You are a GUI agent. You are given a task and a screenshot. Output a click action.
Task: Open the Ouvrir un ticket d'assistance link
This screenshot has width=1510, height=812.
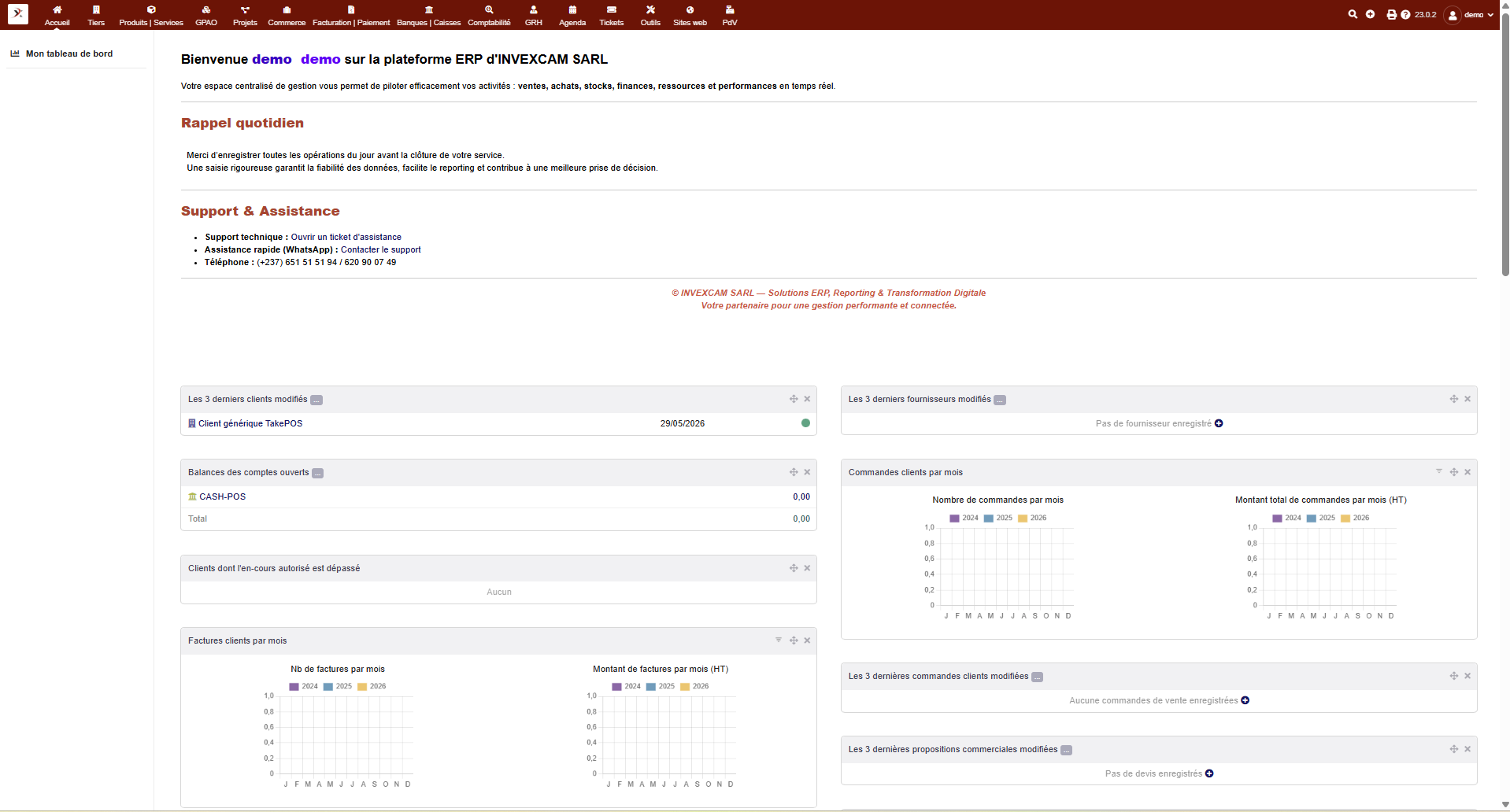coord(346,237)
